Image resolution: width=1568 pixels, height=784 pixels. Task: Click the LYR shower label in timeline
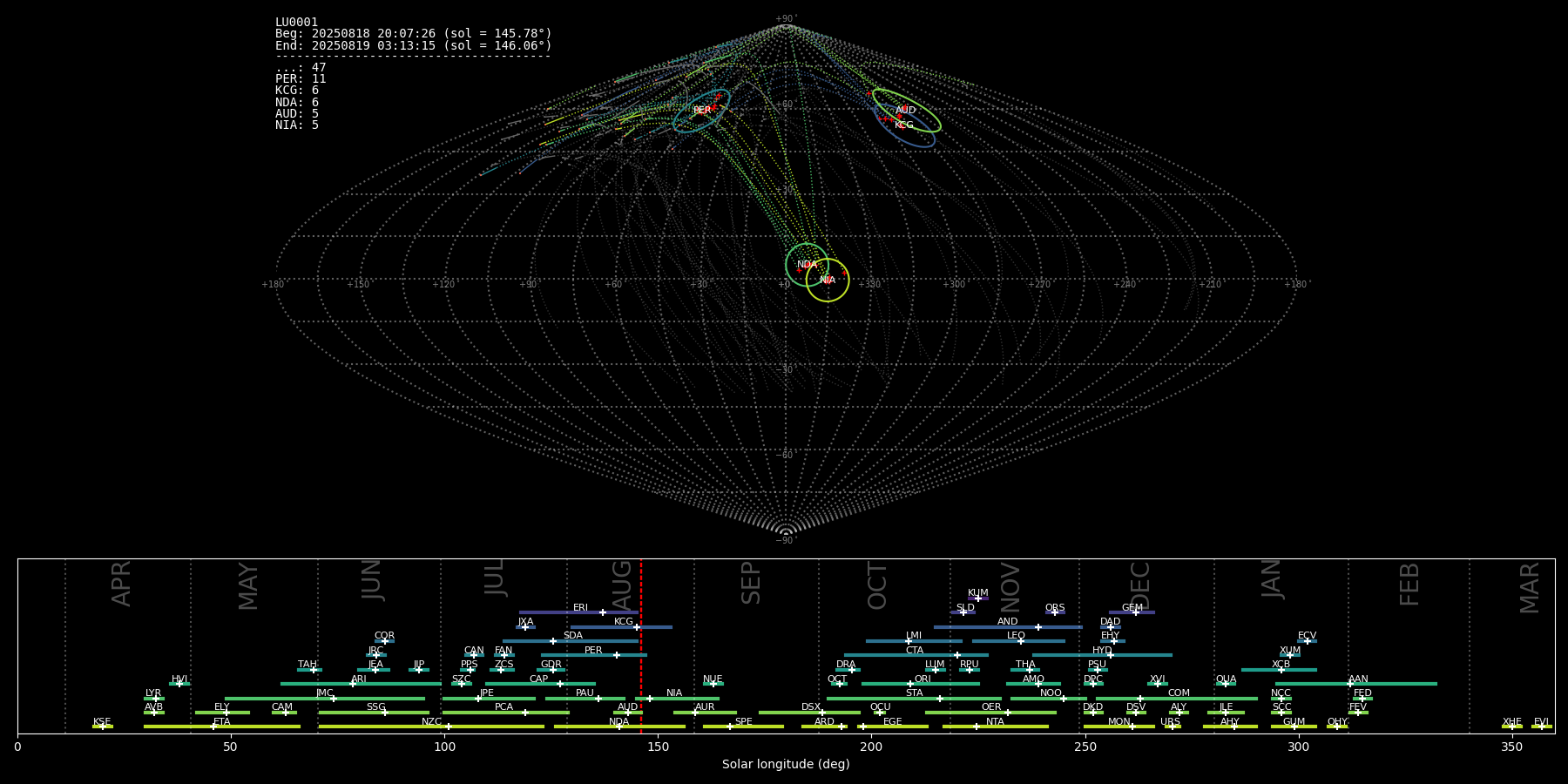(153, 693)
